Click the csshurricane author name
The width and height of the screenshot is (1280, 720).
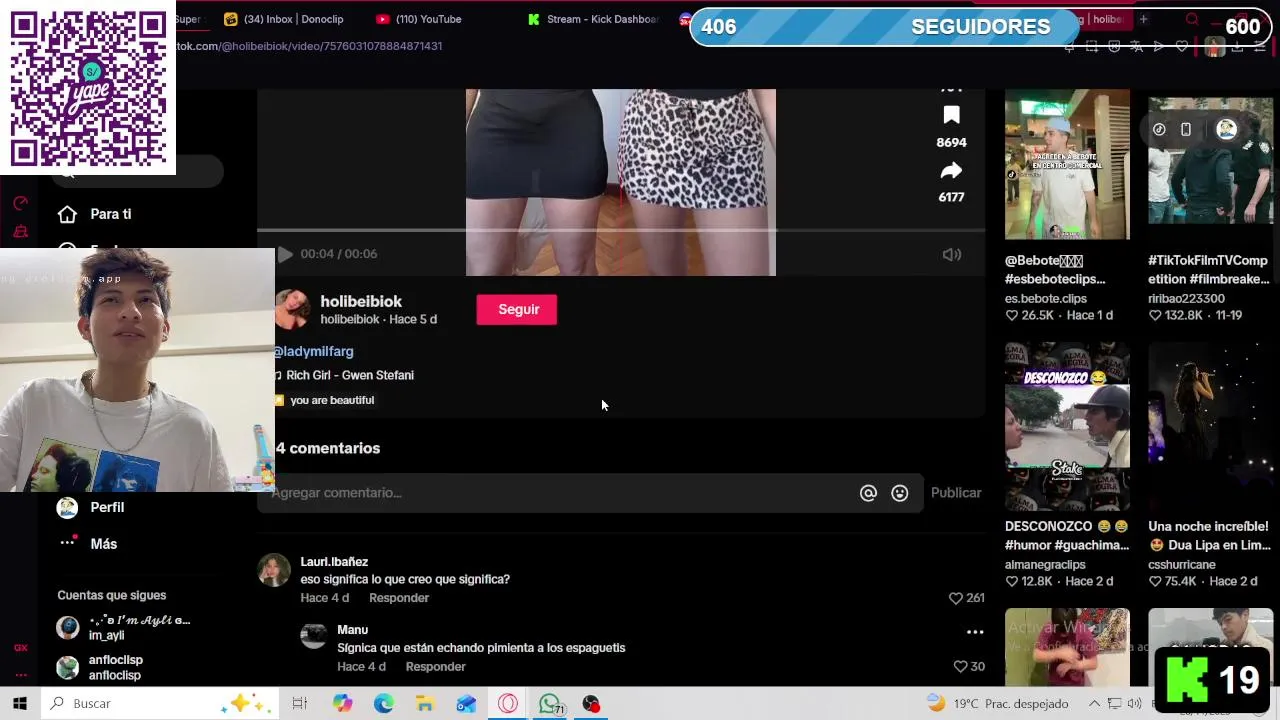1182,565
